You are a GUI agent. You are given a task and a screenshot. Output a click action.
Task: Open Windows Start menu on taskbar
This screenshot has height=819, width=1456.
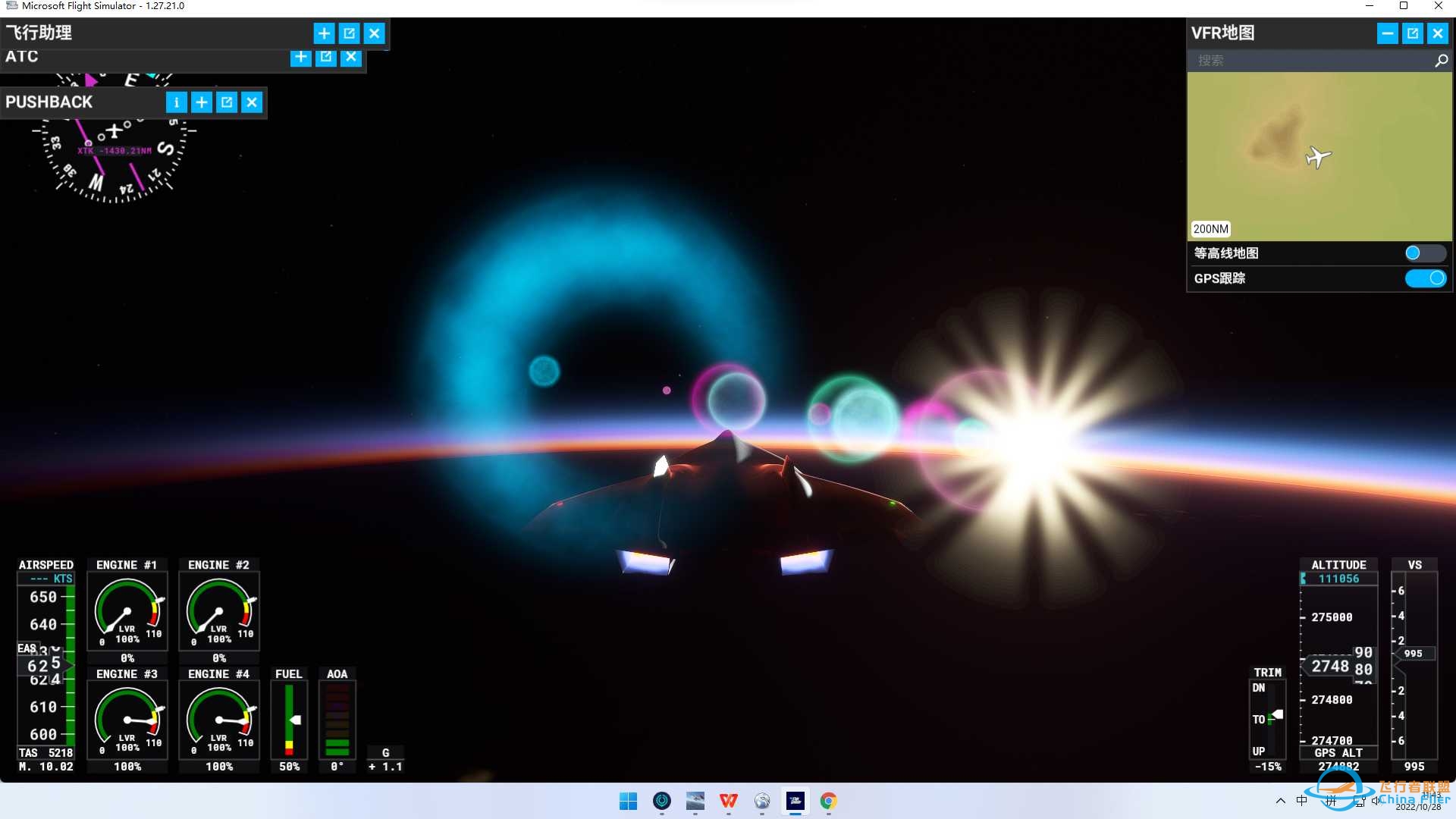[628, 801]
